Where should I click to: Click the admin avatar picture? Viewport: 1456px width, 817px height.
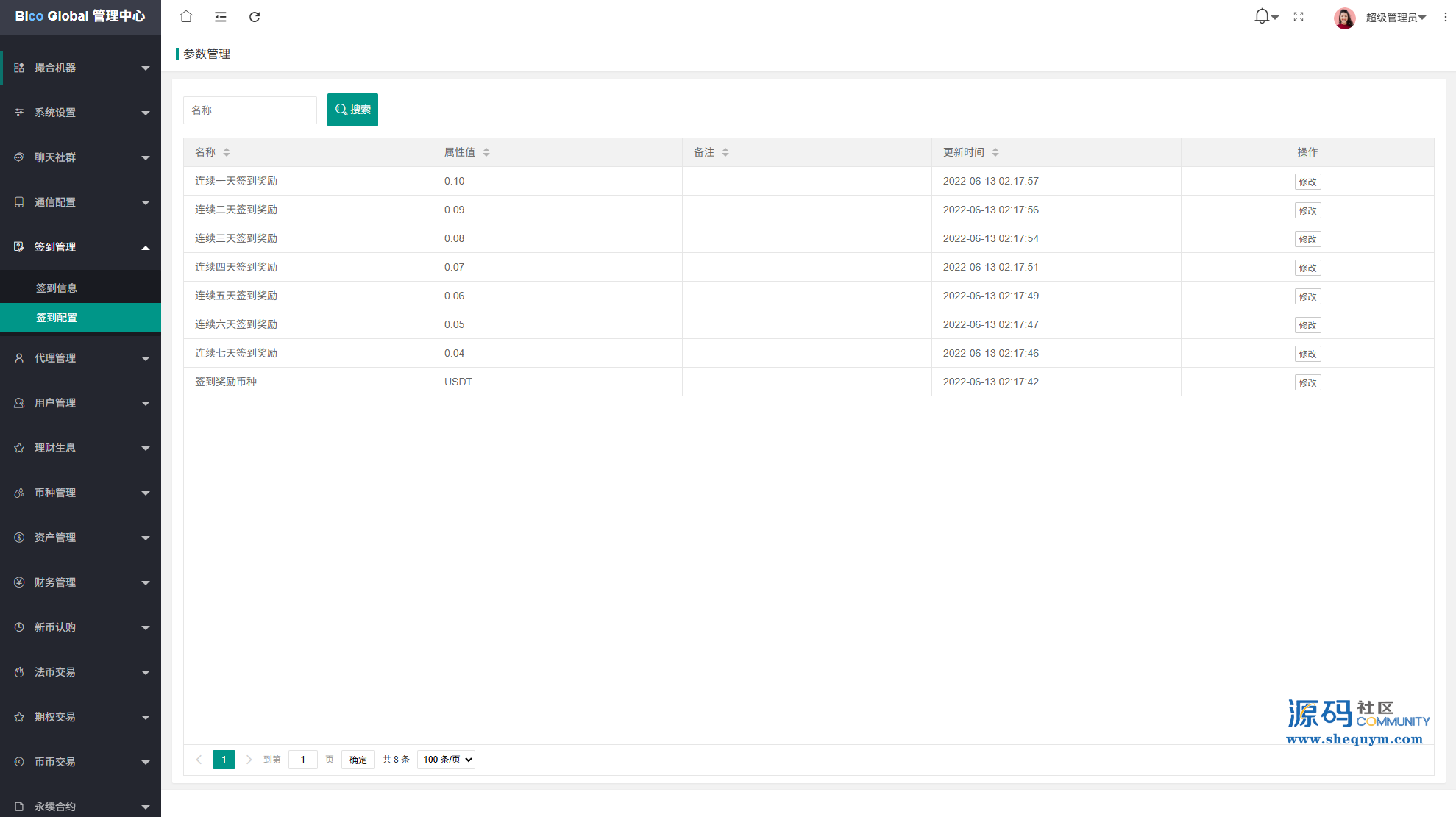pos(1344,18)
